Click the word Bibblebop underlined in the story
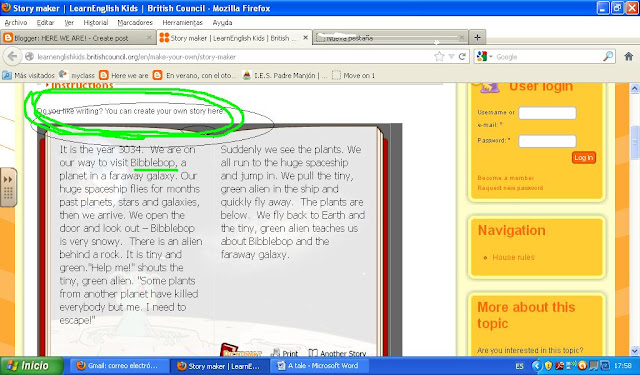Viewport: 640px width, 375px height. point(153,162)
